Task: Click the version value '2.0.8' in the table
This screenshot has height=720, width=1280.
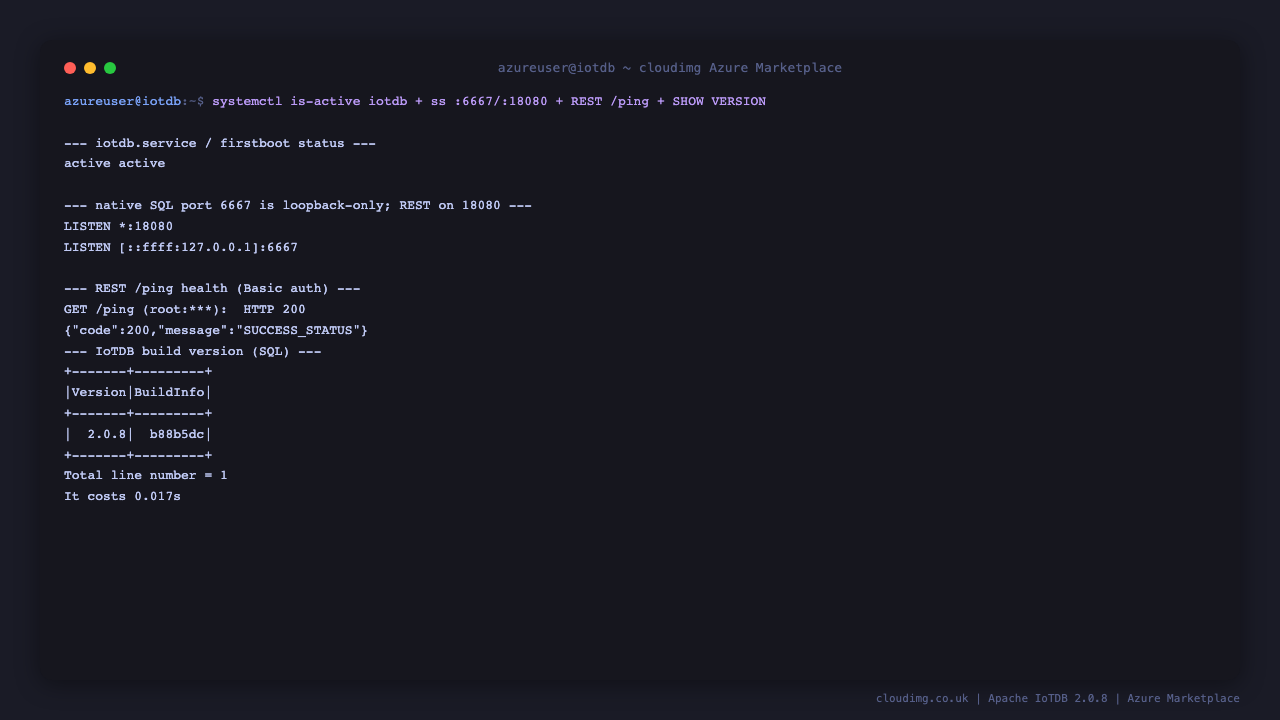Action: (x=107, y=434)
